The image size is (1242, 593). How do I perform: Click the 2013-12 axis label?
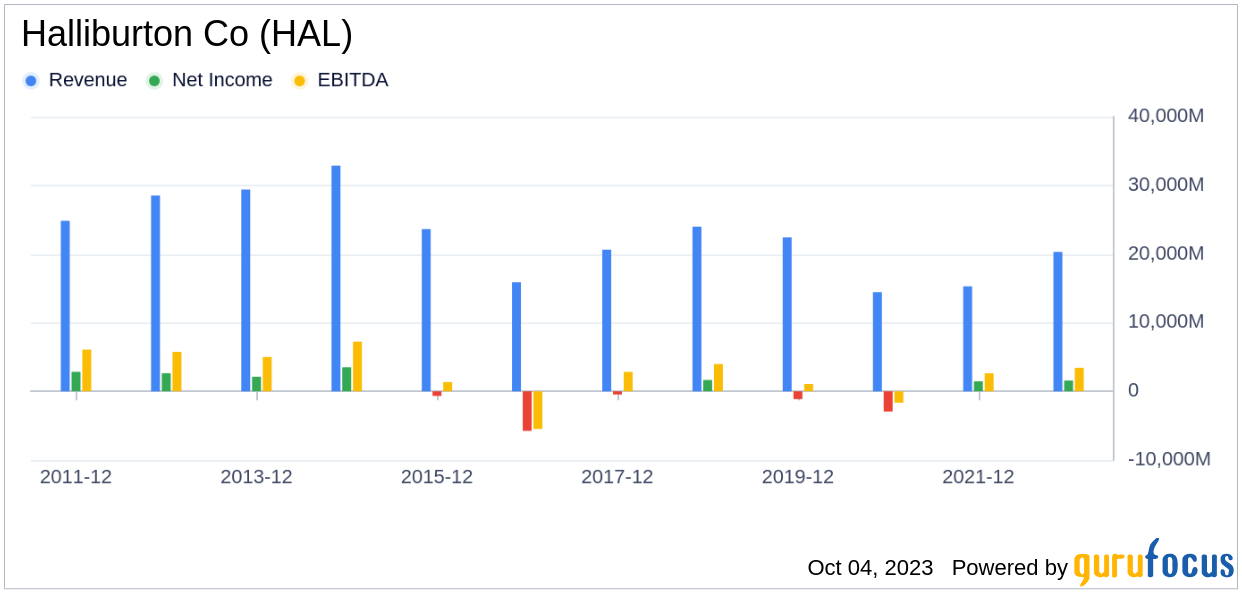[257, 477]
